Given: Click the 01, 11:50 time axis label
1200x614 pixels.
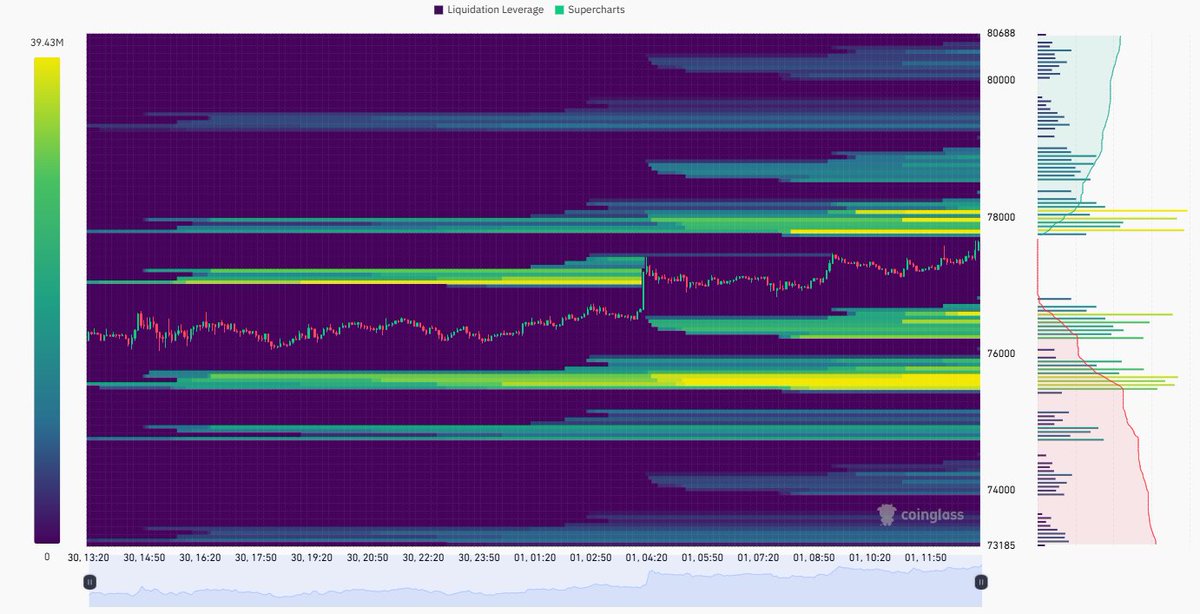Looking at the screenshot, I should pos(926,556).
